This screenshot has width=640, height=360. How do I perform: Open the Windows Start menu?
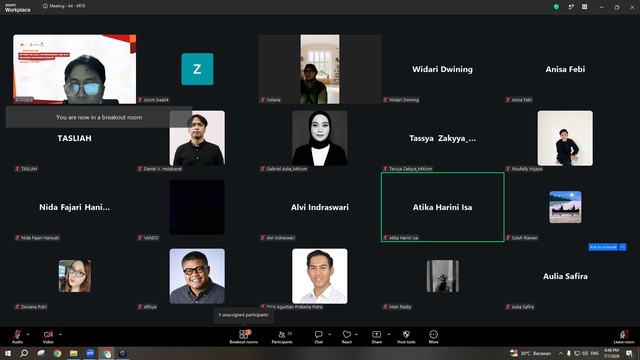click(x=8, y=353)
